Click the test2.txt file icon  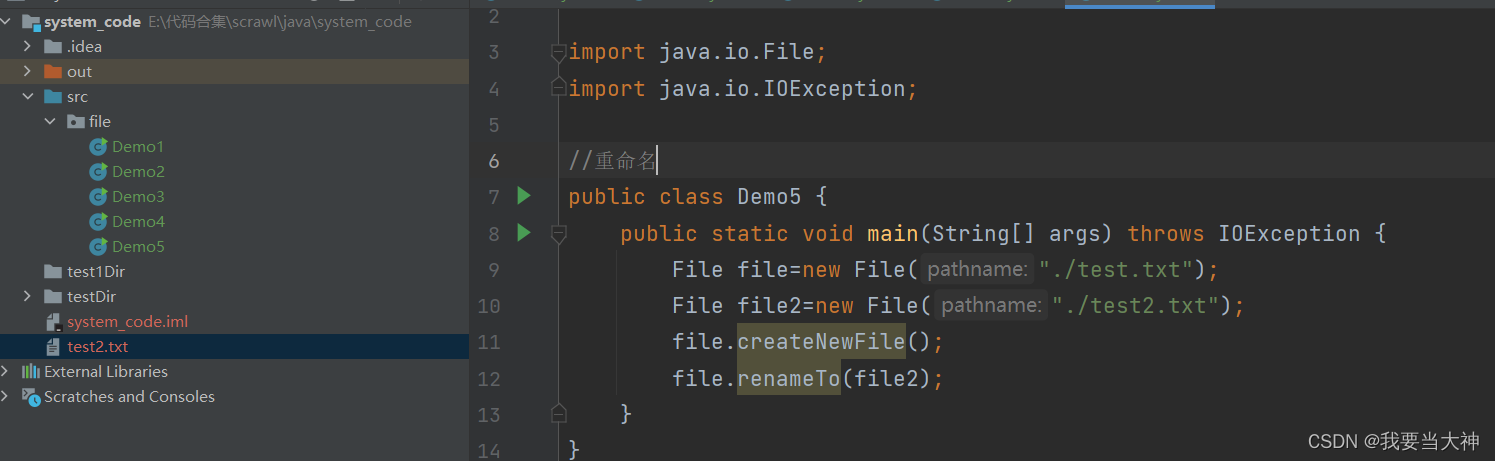click(x=54, y=346)
